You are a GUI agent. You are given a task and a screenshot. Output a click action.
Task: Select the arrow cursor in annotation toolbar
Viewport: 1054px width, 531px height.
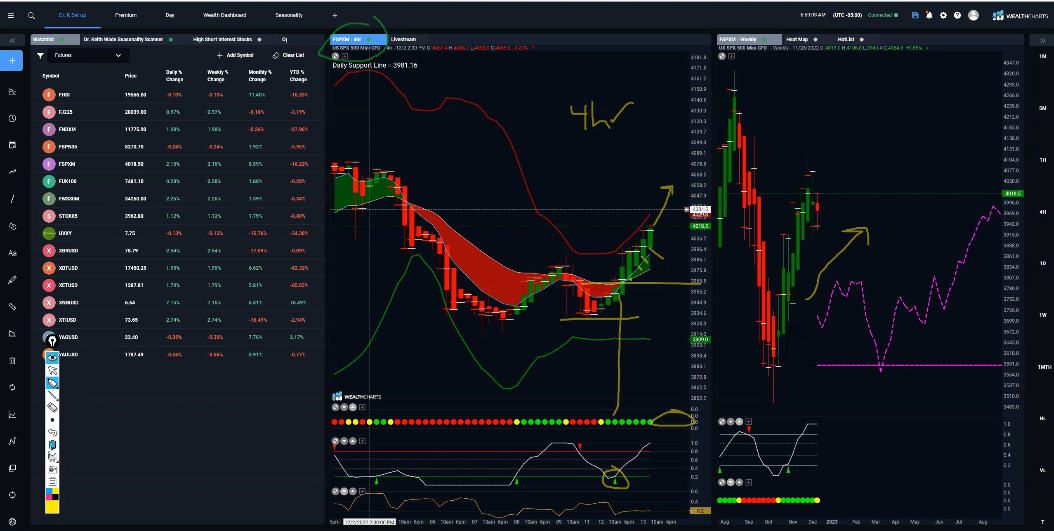[x=52, y=370]
